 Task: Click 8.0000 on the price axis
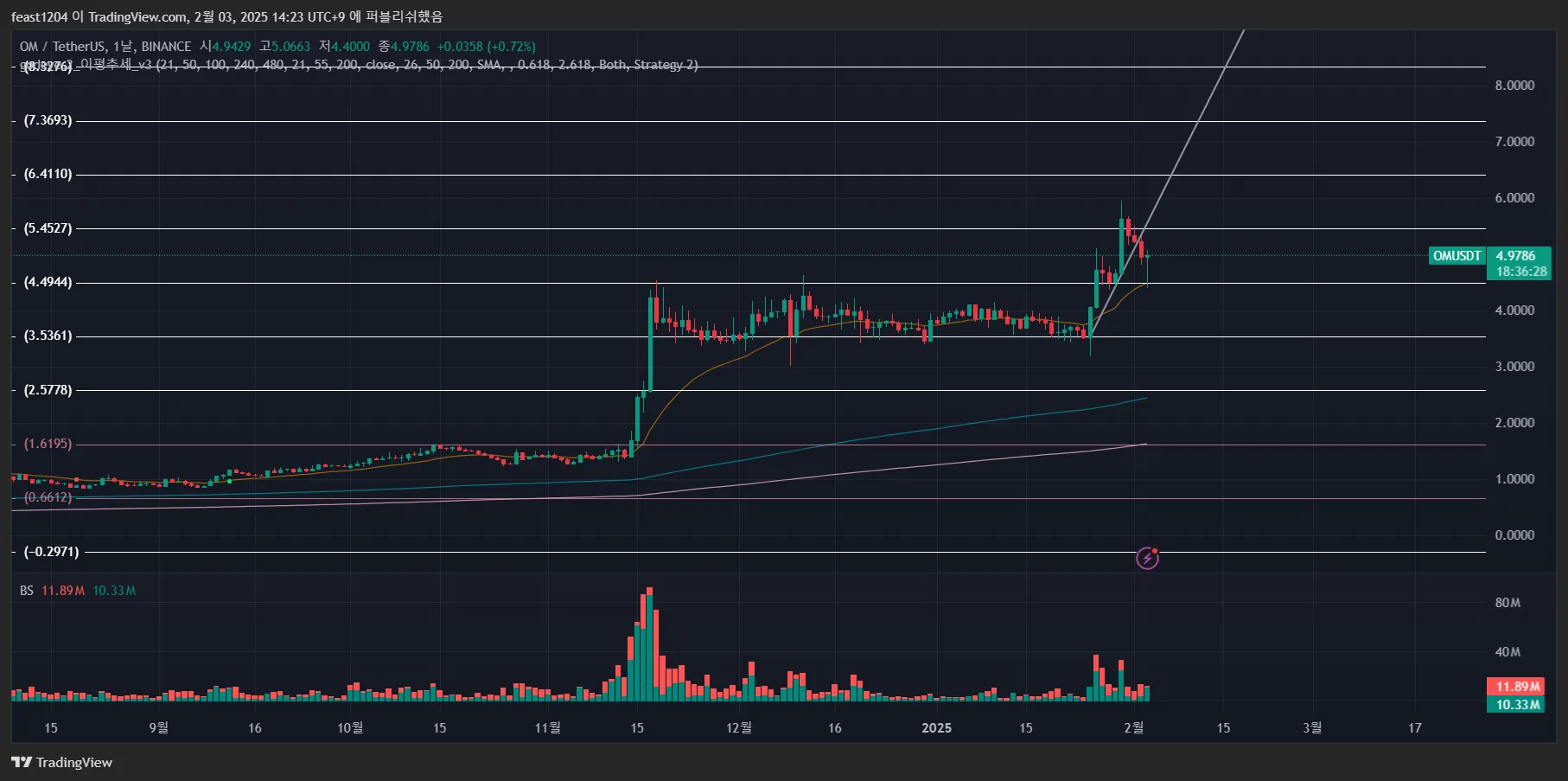tap(1514, 86)
